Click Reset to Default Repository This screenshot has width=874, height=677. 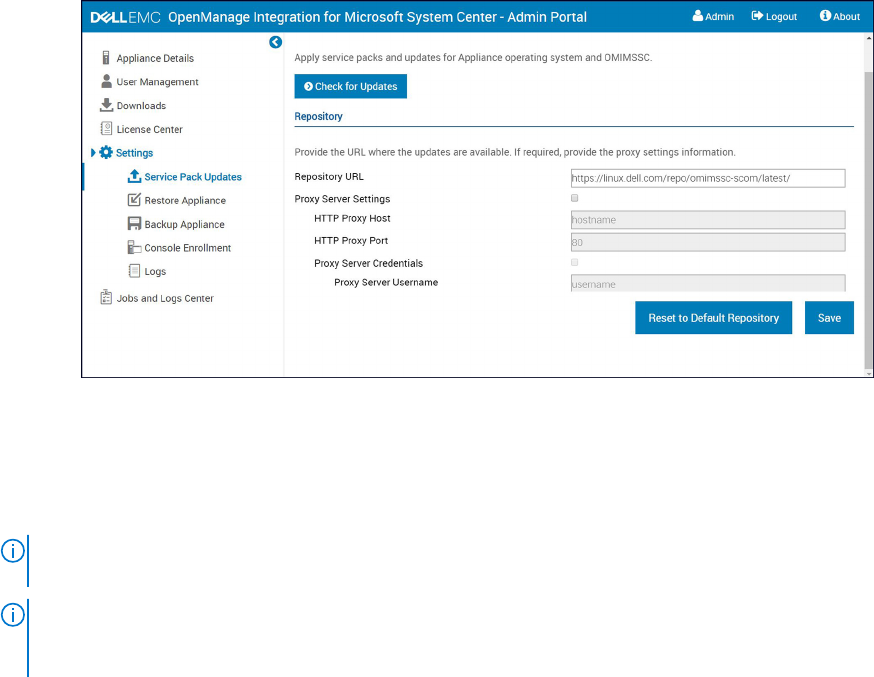tap(713, 318)
